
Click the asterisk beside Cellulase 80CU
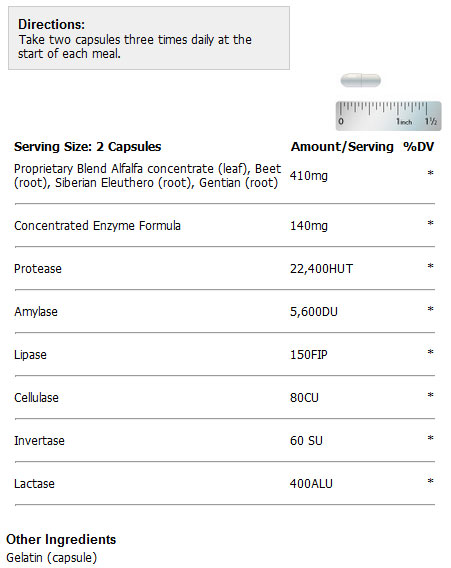430,395
